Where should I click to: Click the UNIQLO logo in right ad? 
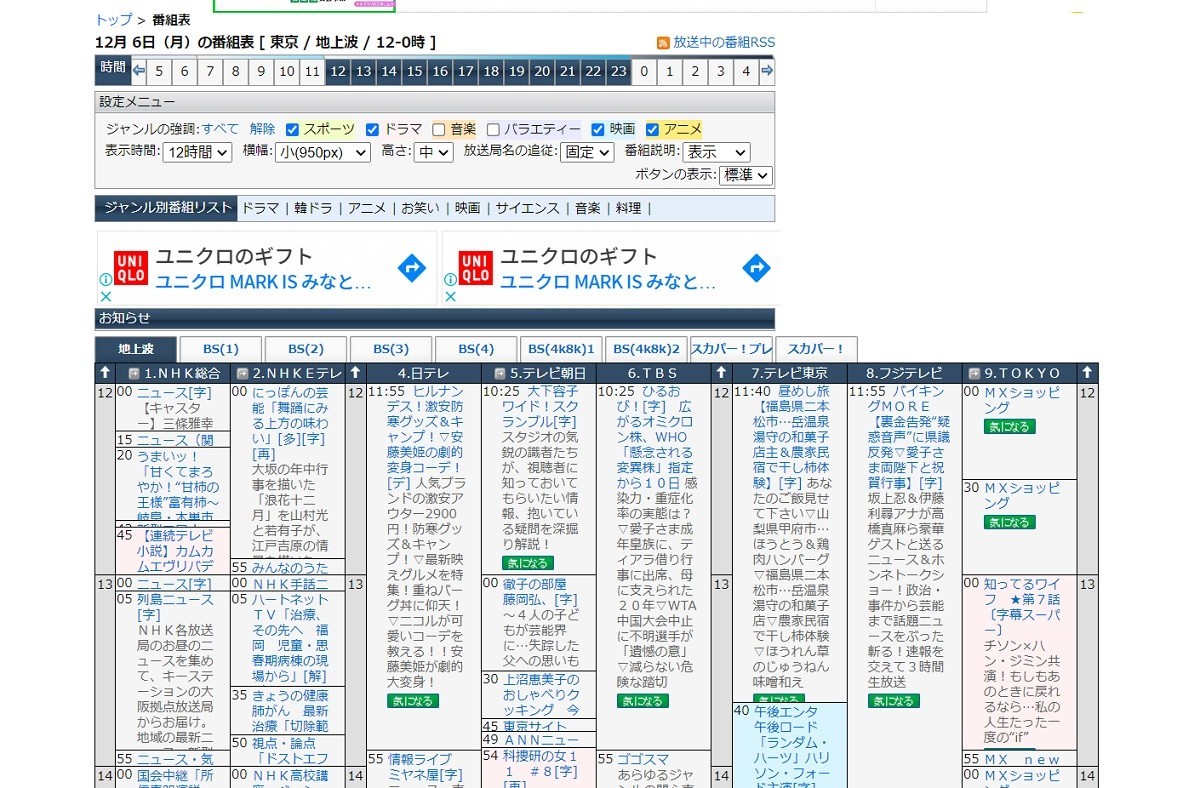[x=475, y=268]
